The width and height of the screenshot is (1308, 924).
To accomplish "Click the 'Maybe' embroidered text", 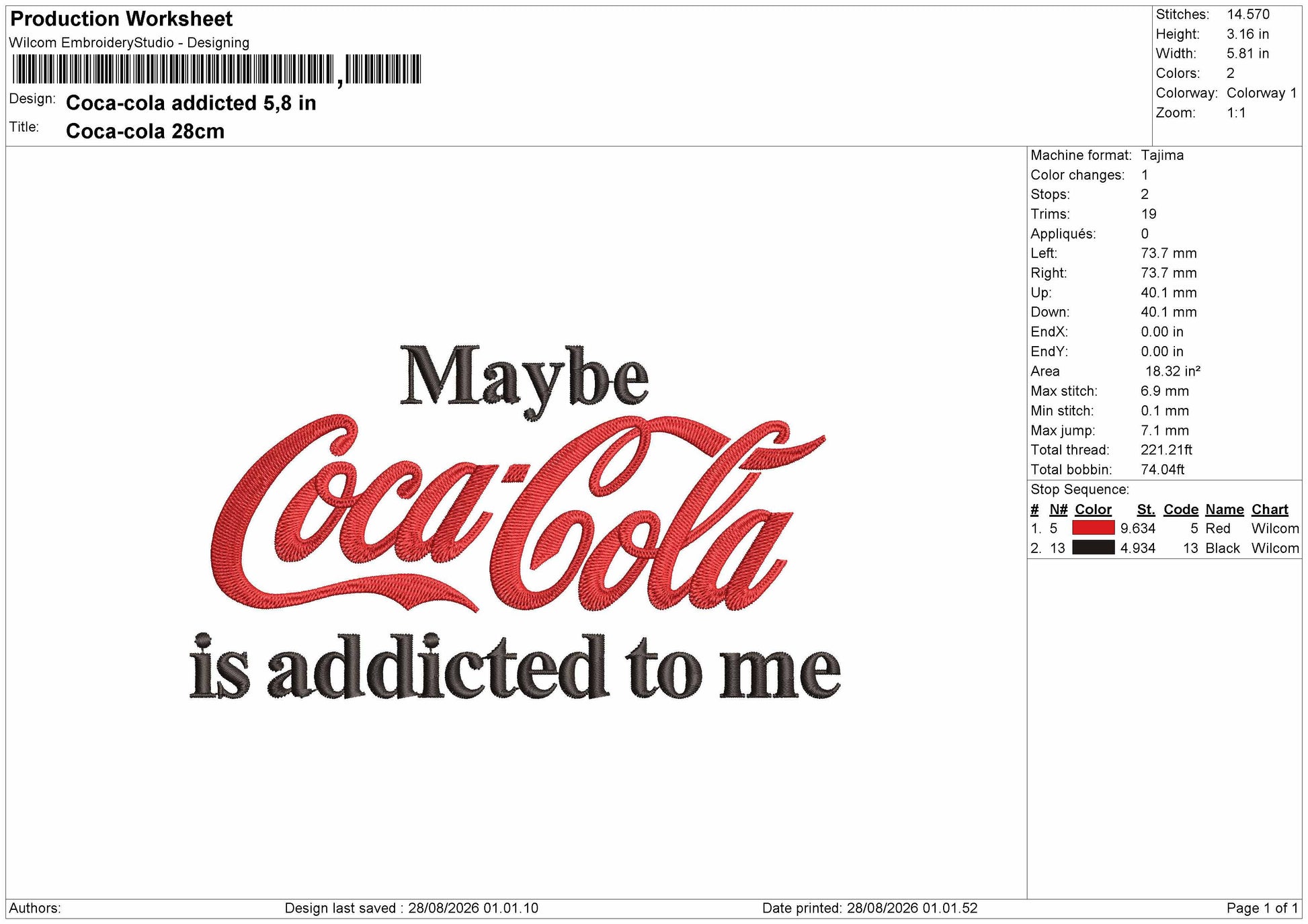I will tap(524, 381).
